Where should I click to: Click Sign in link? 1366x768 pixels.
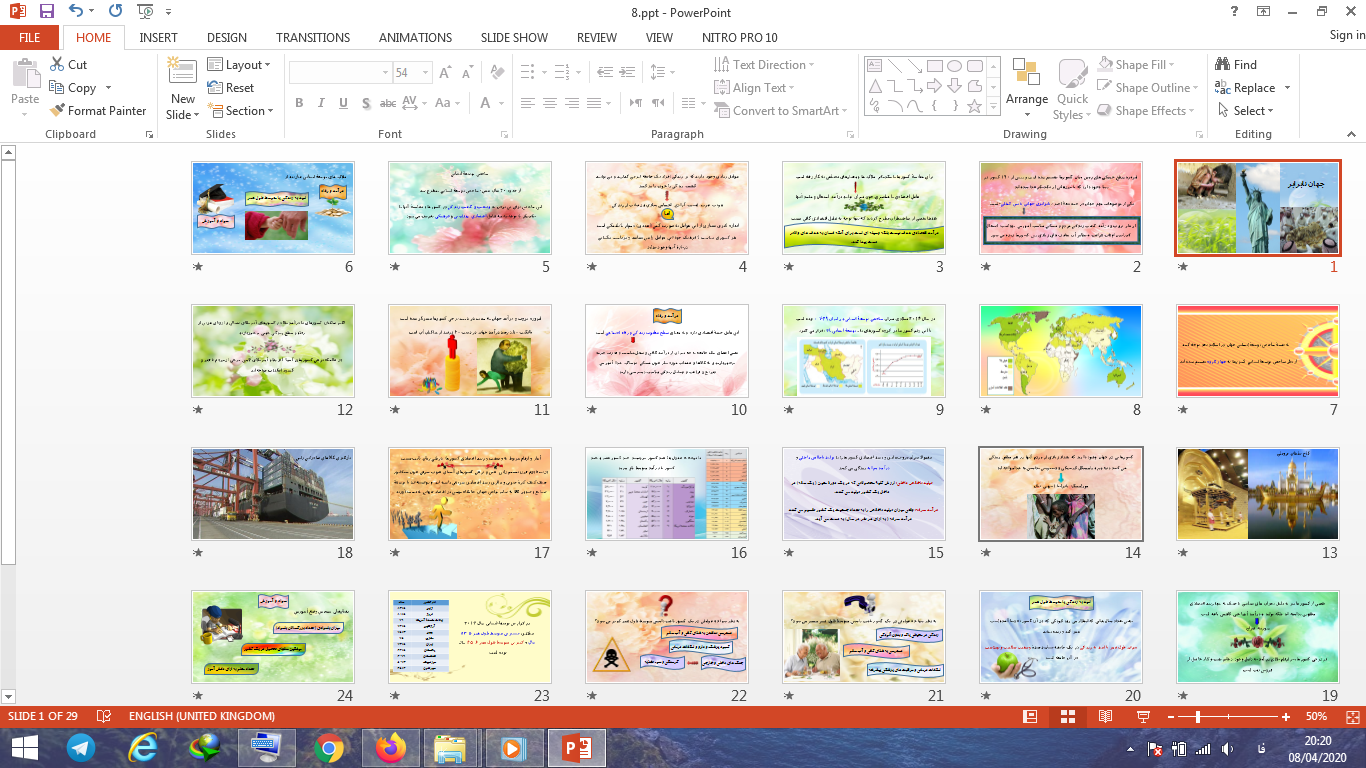pos(1346,35)
